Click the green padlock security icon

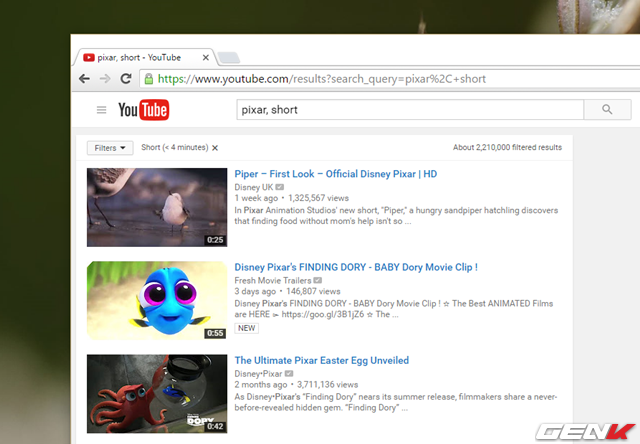tap(149, 78)
